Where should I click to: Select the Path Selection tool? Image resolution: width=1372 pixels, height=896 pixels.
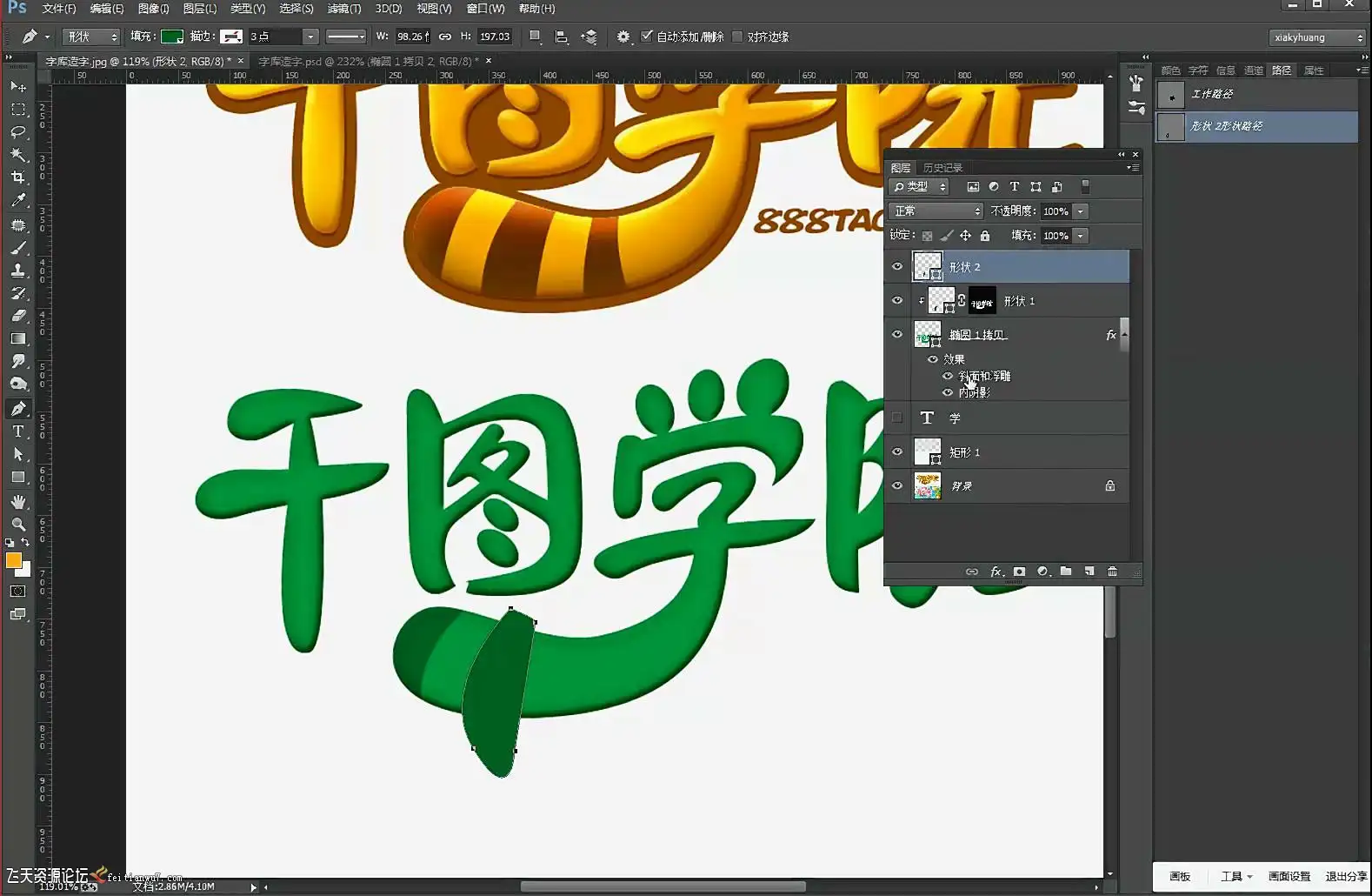18,454
